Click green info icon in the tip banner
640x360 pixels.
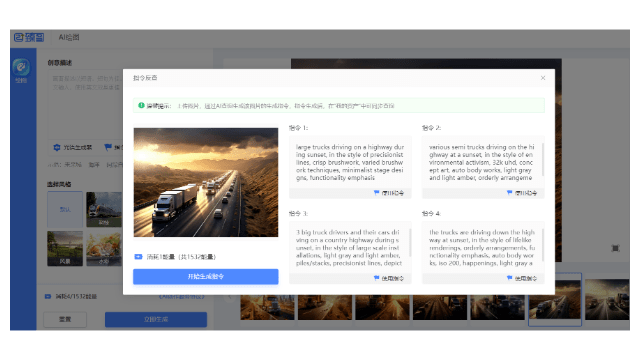pos(141,105)
